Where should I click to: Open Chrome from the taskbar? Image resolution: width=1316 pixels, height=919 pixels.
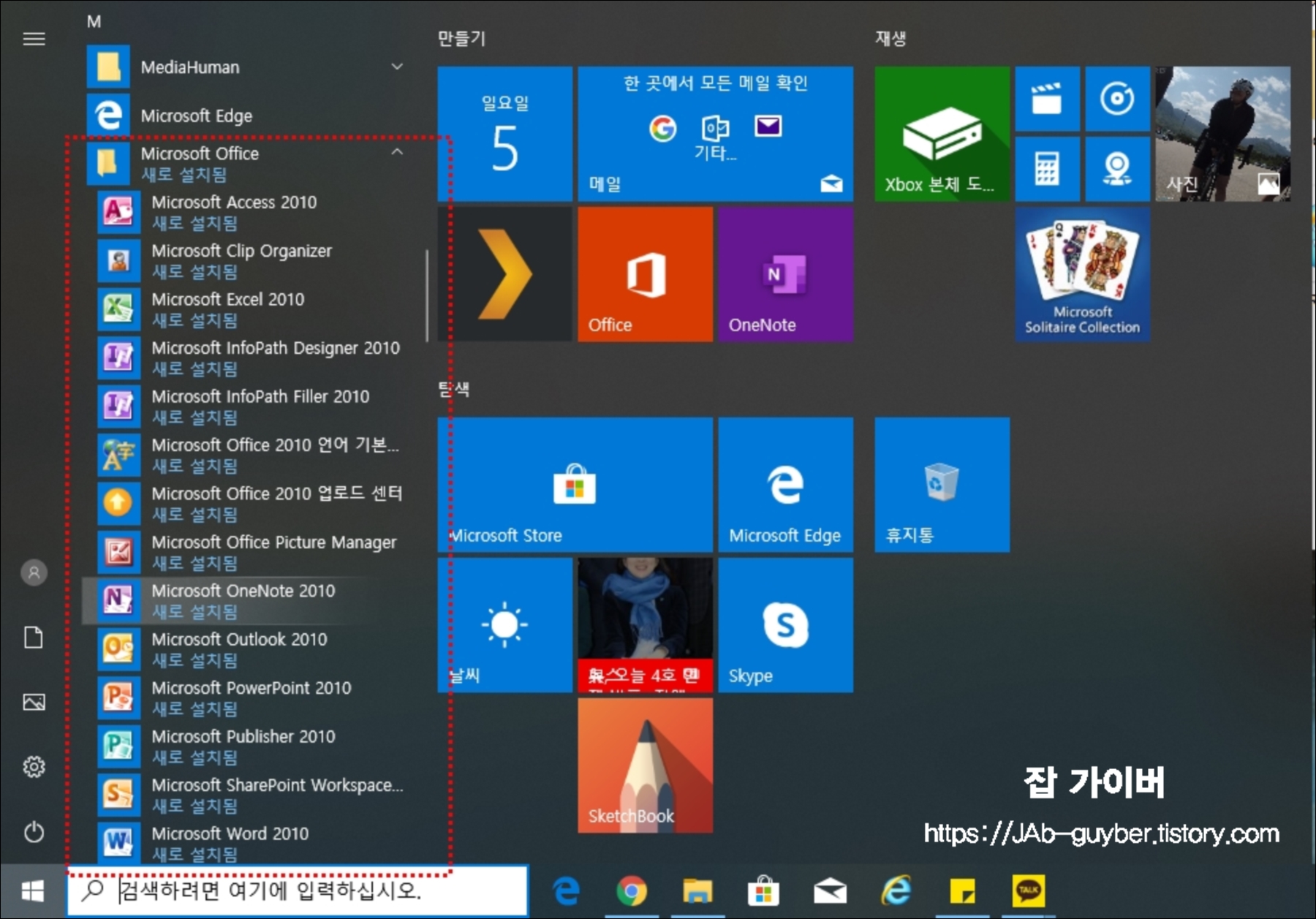click(x=632, y=891)
